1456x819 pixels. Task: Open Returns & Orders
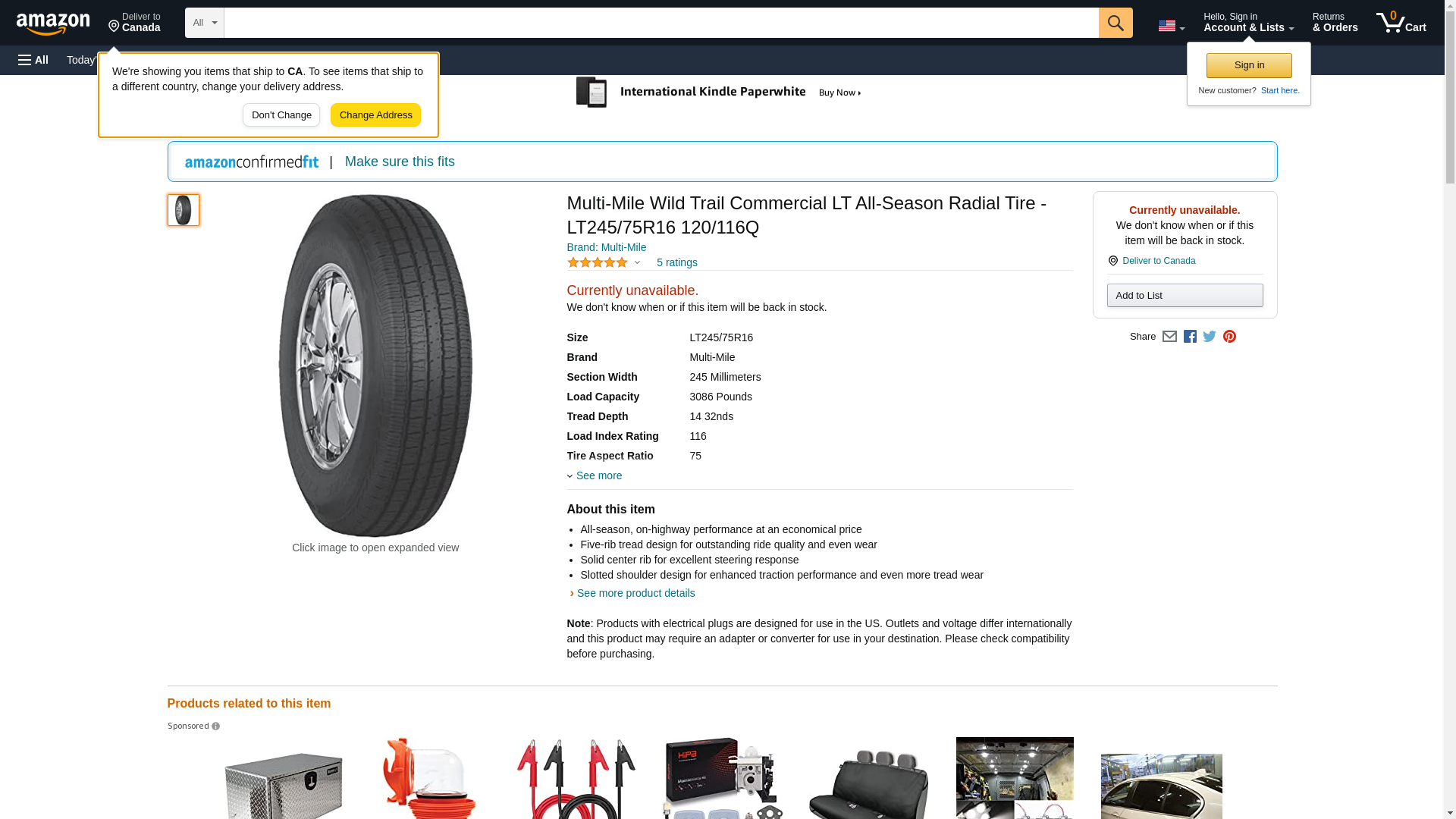click(1335, 23)
